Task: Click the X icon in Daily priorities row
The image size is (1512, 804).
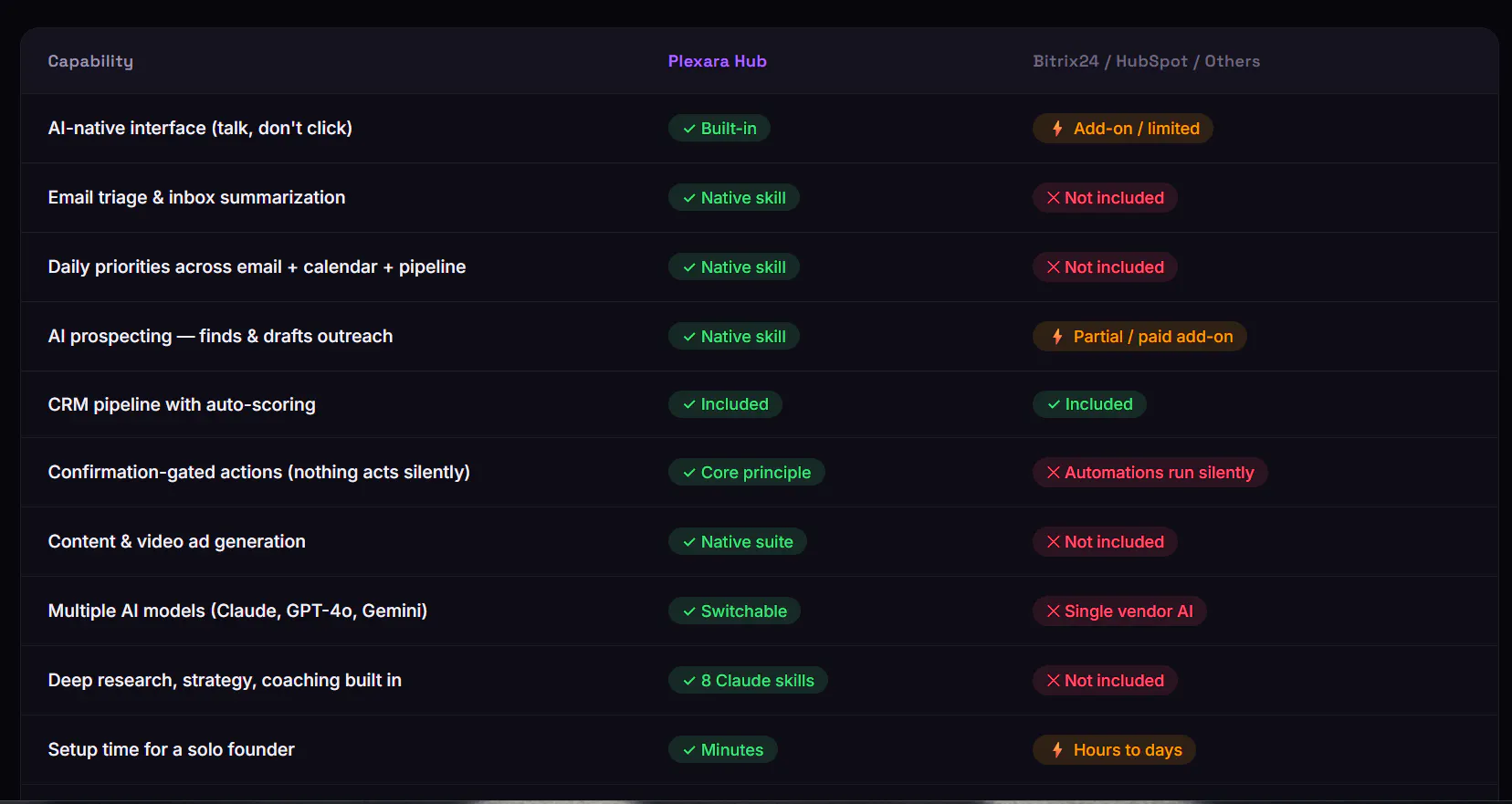Action: [x=1054, y=267]
